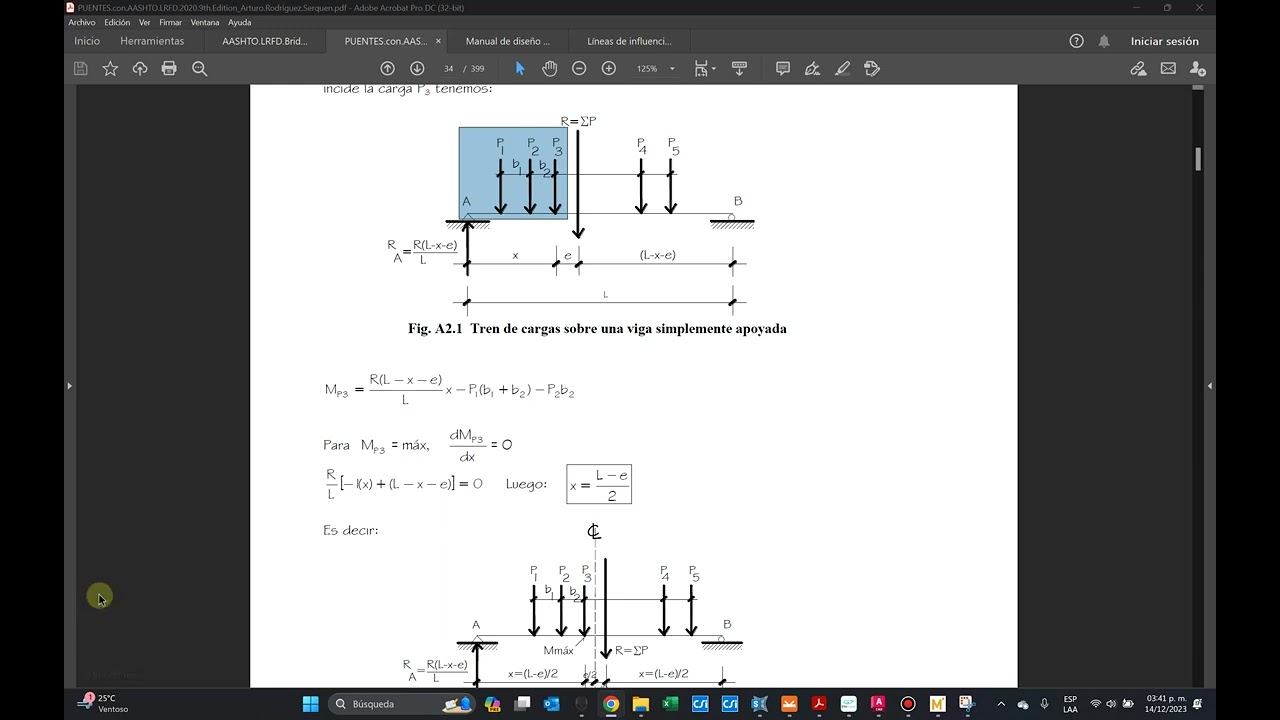Zoom in with the plus button
The height and width of the screenshot is (720, 1280).
point(609,68)
